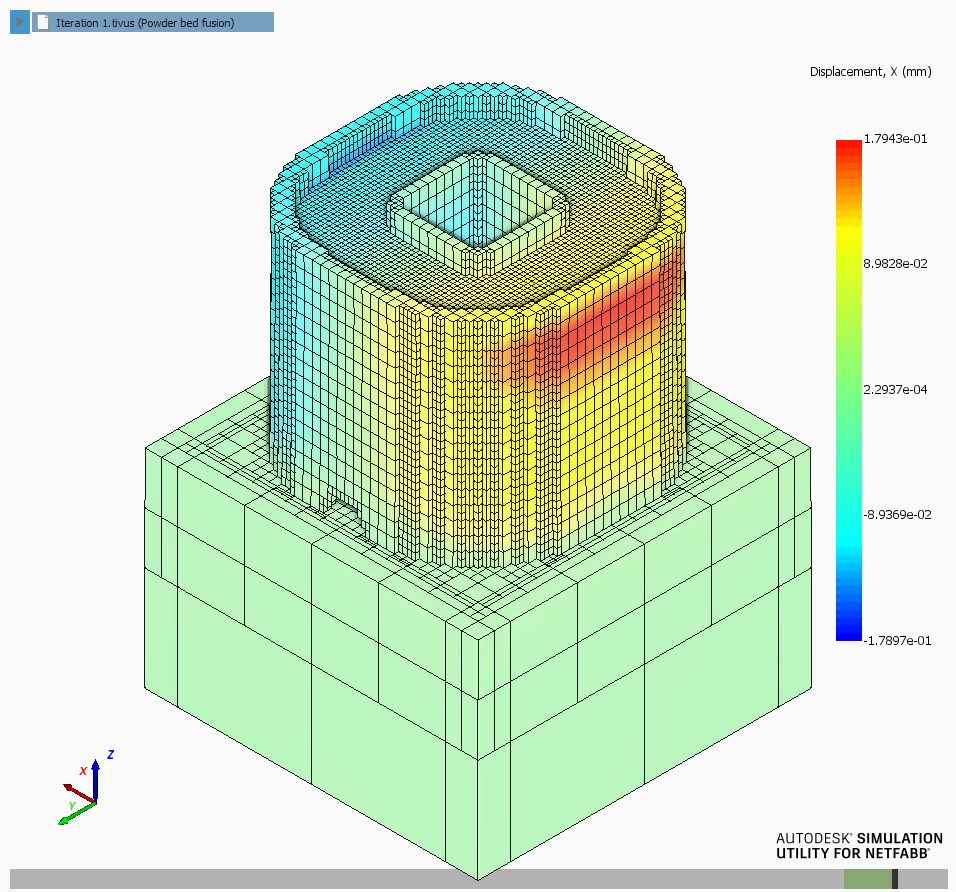The width and height of the screenshot is (956, 892).
Task: Click the Displacement, X (mm) legend title
Action: pyautogui.click(x=871, y=72)
